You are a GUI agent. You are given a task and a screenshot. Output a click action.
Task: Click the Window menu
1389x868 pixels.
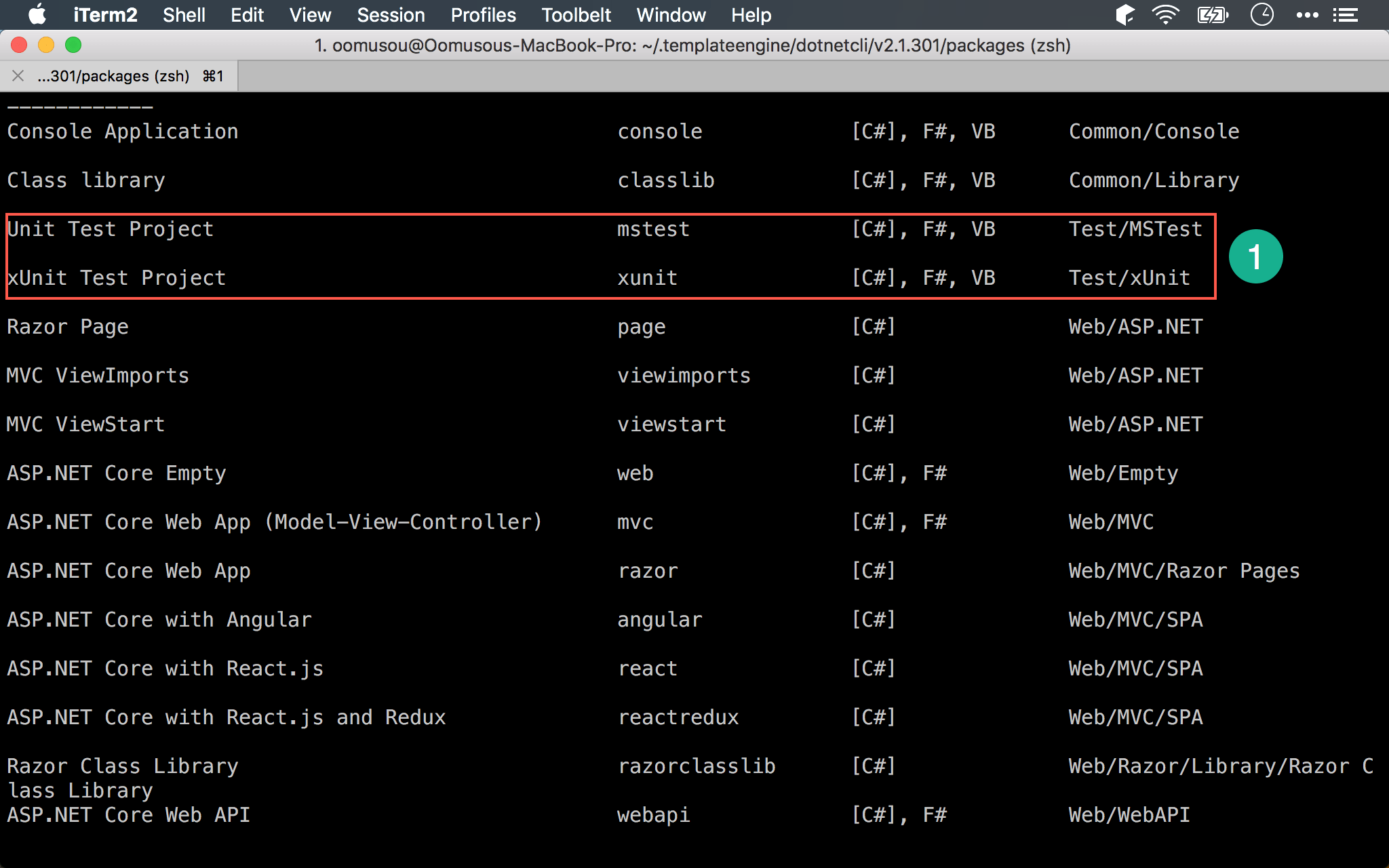[671, 15]
